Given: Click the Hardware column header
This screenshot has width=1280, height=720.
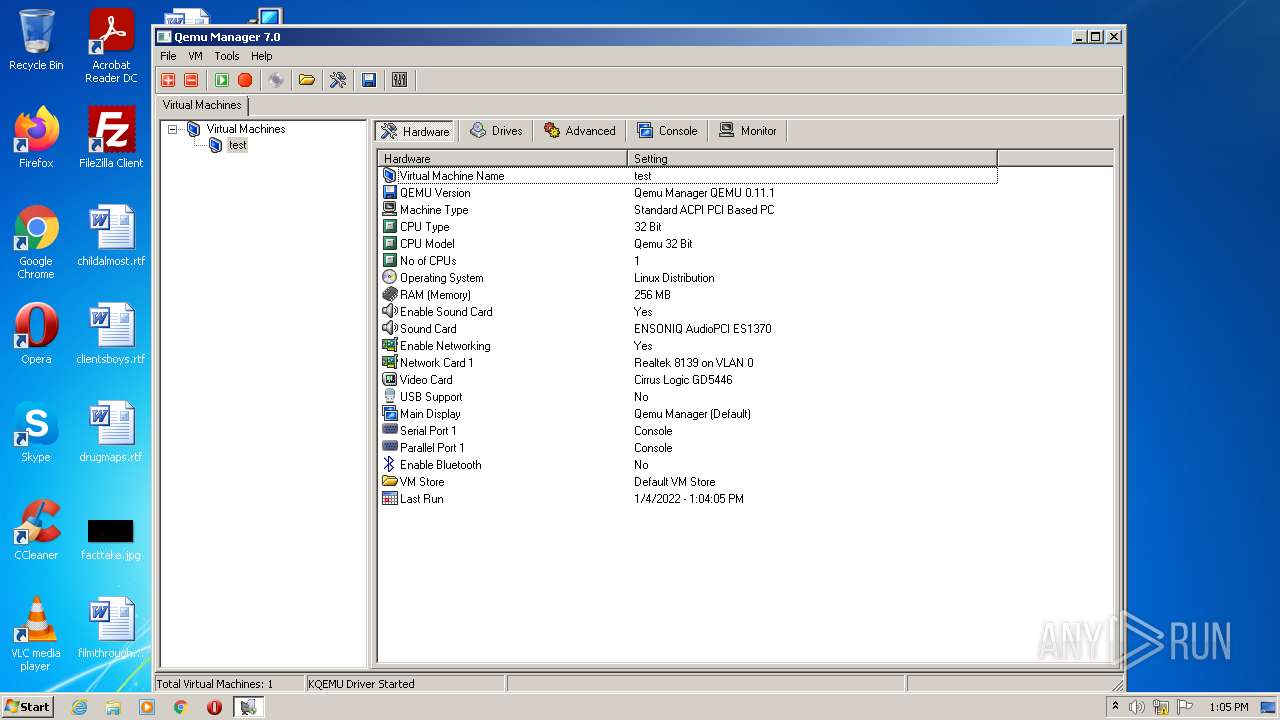Looking at the screenshot, I should [x=502, y=158].
